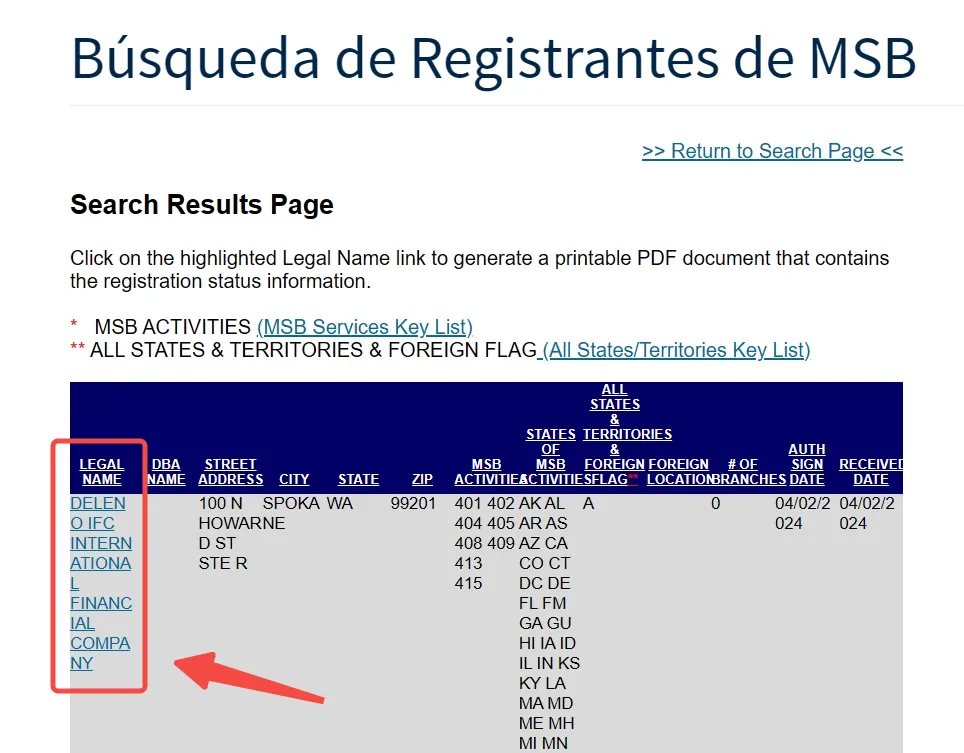Select the ZIP cell '99201'
This screenshot has width=964, height=753.
coord(413,503)
